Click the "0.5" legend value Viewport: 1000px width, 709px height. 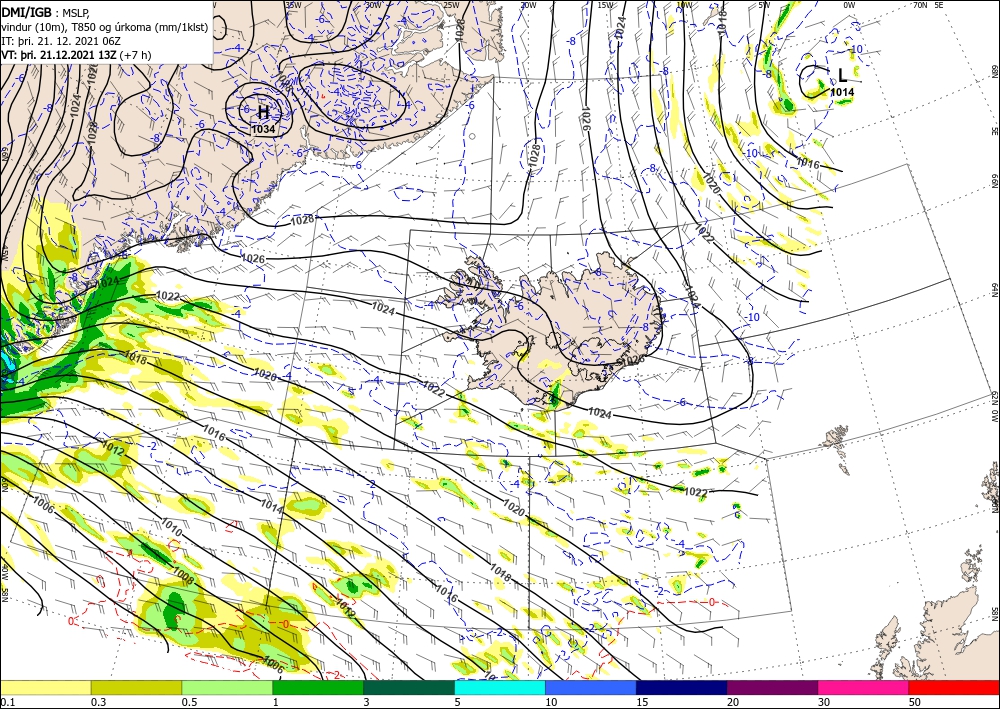(x=189, y=702)
